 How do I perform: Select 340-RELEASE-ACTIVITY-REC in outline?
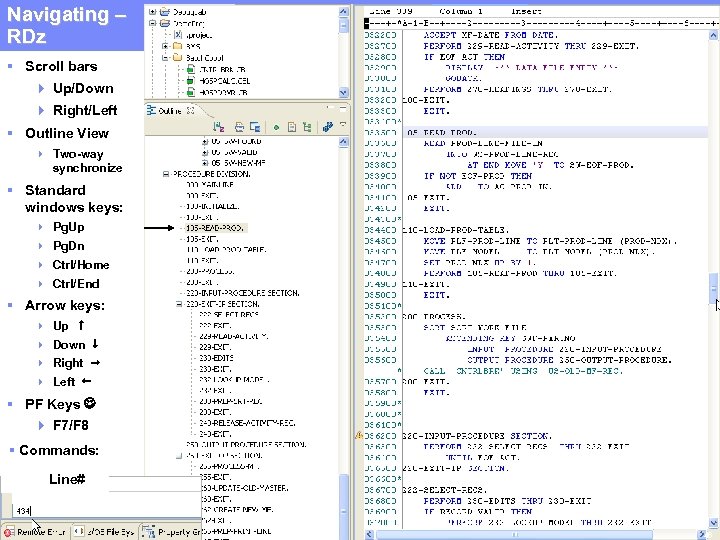pyautogui.click(x=247, y=423)
